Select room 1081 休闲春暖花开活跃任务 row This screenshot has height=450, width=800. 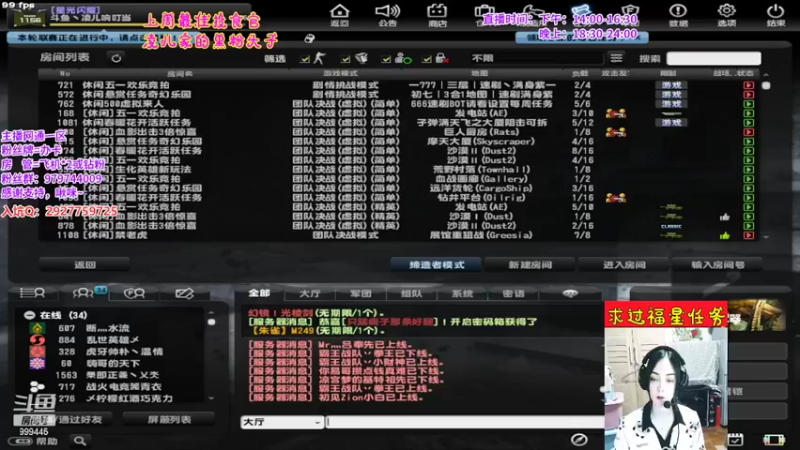click(399, 122)
